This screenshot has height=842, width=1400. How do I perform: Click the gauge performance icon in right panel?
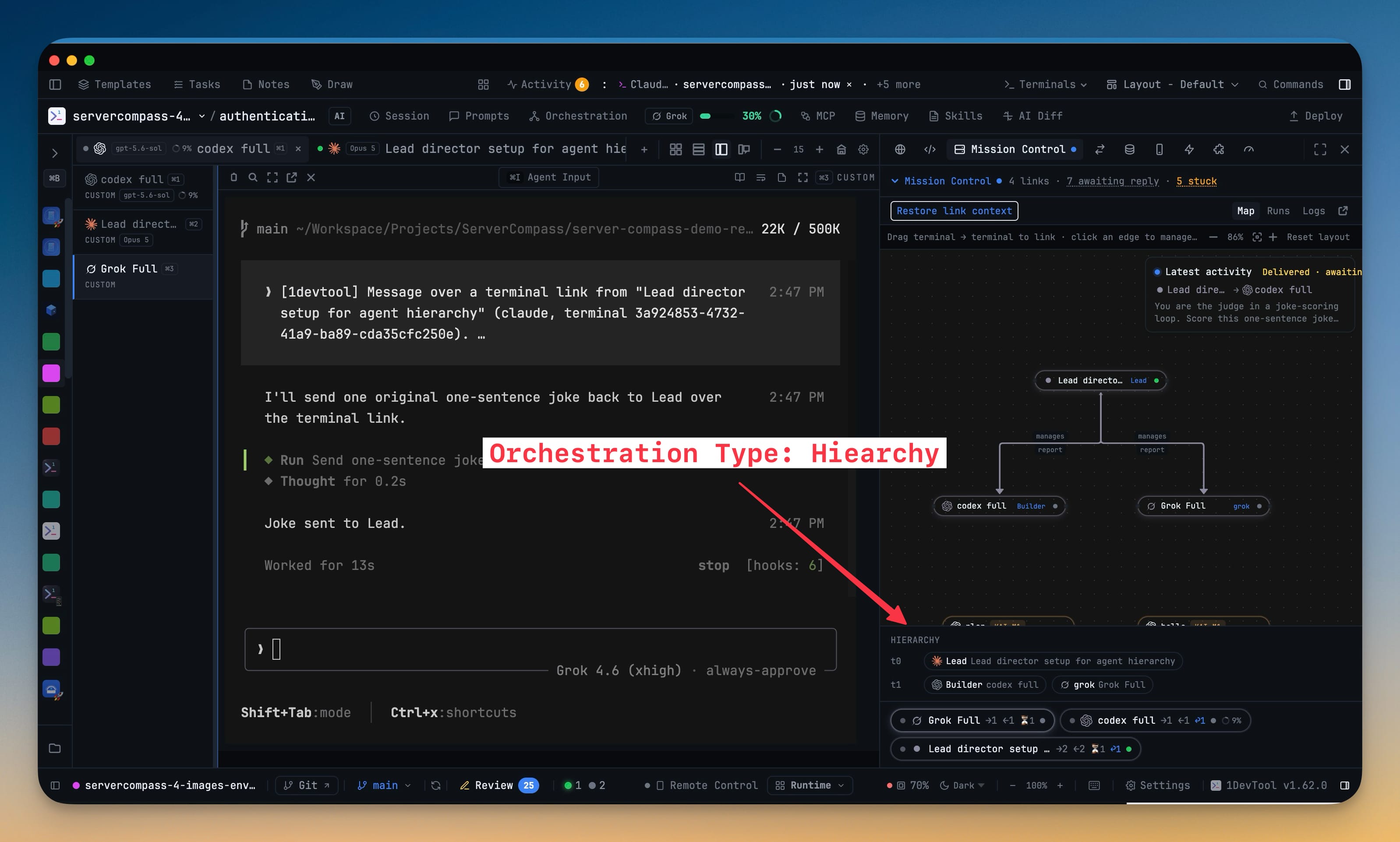coord(1248,149)
